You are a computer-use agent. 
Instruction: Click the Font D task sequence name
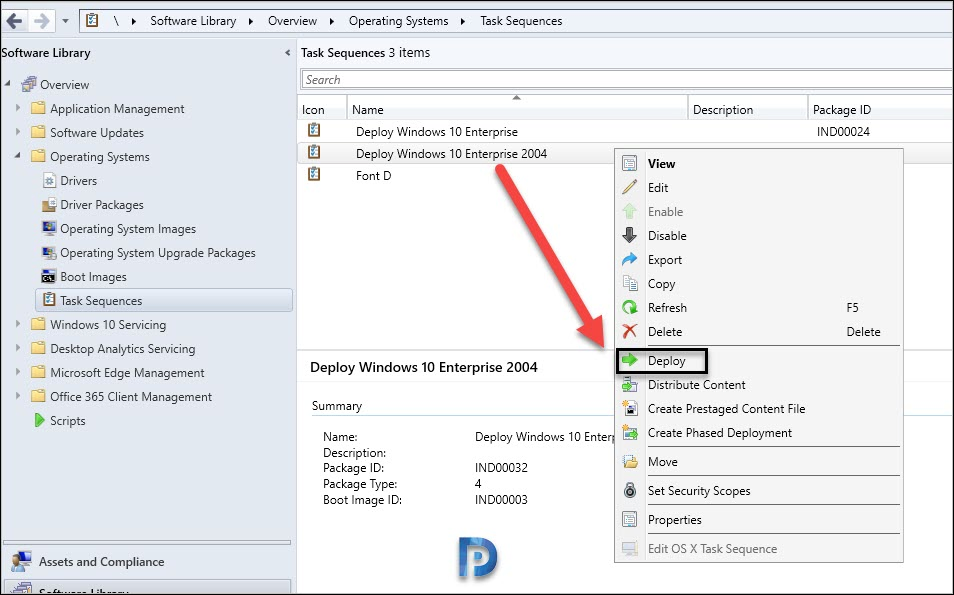[x=374, y=176]
